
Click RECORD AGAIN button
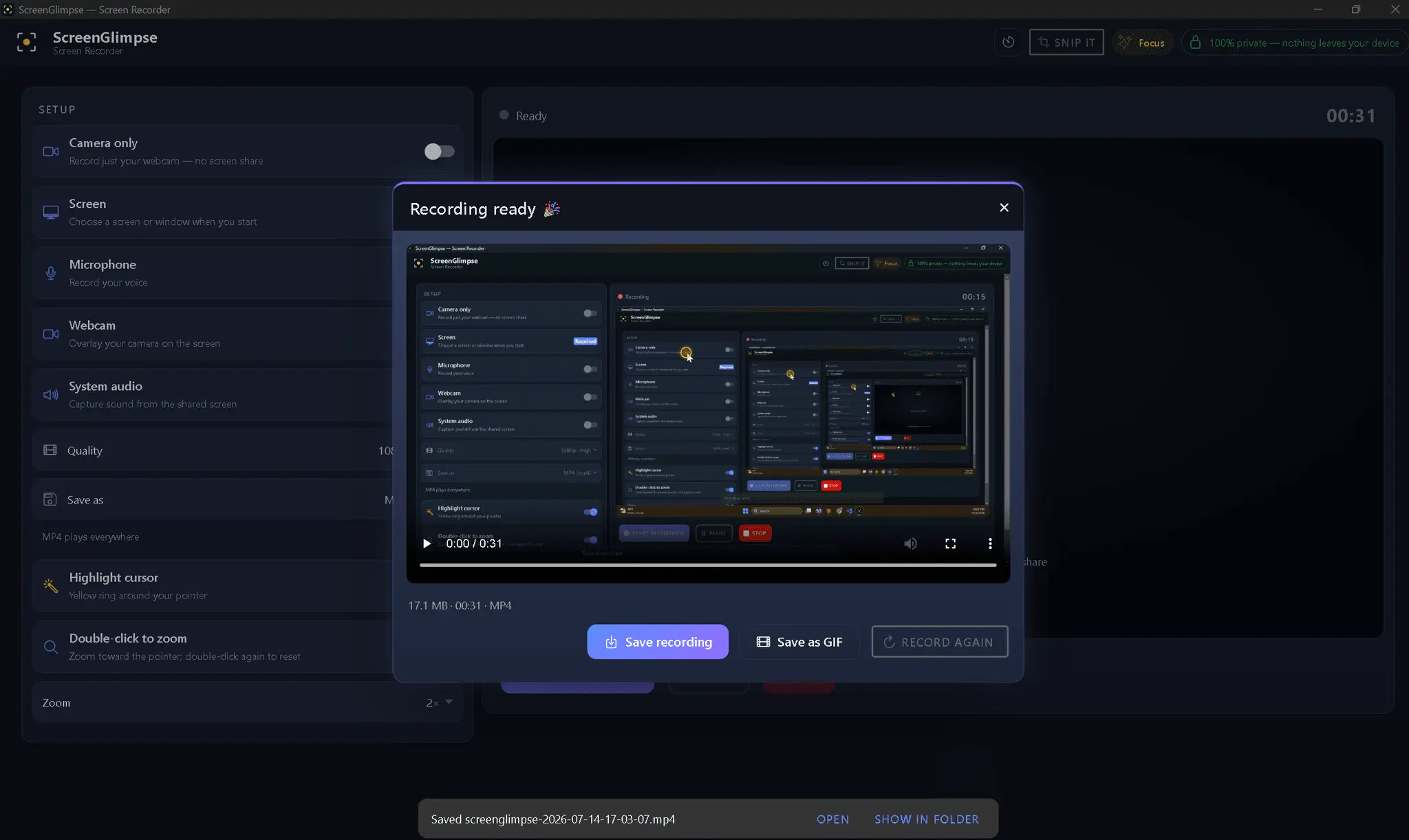click(x=940, y=642)
